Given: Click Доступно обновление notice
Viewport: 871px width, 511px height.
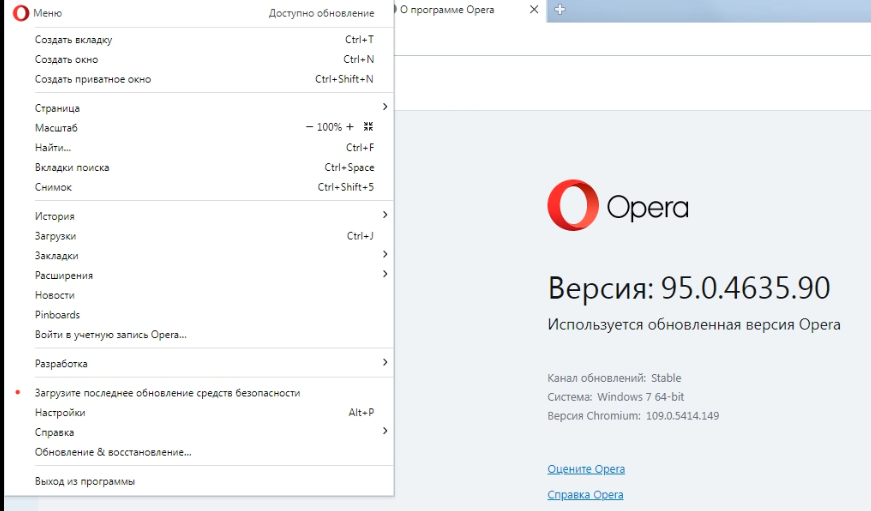Looking at the screenshot, I should coord(322,13).
